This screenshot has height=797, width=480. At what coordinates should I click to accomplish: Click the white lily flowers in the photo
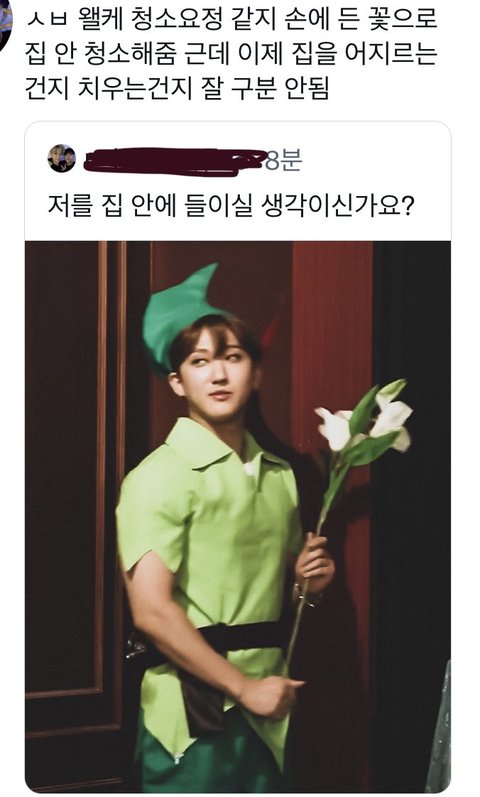(x=365, y=420)
